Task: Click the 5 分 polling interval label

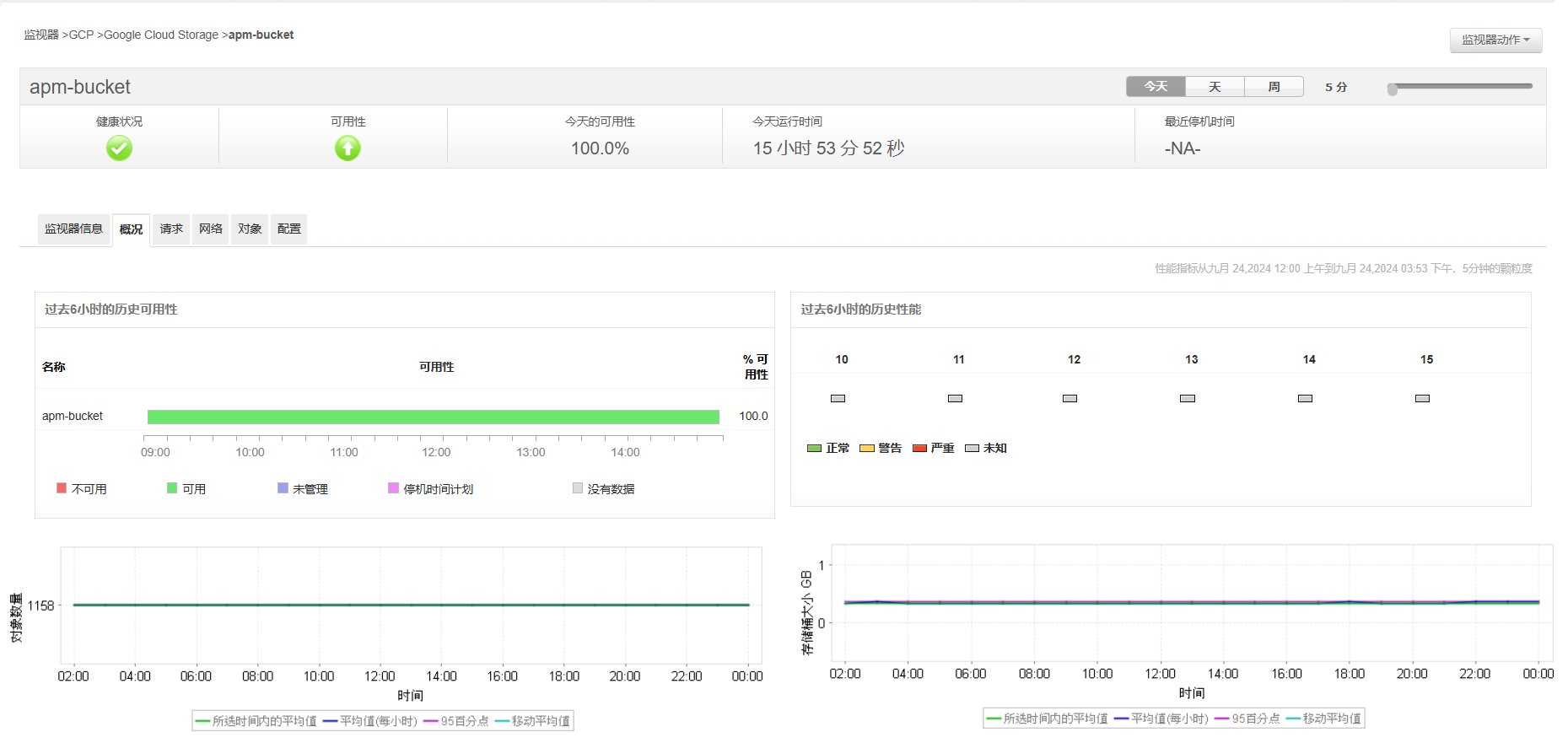Action: (1336, 87)
